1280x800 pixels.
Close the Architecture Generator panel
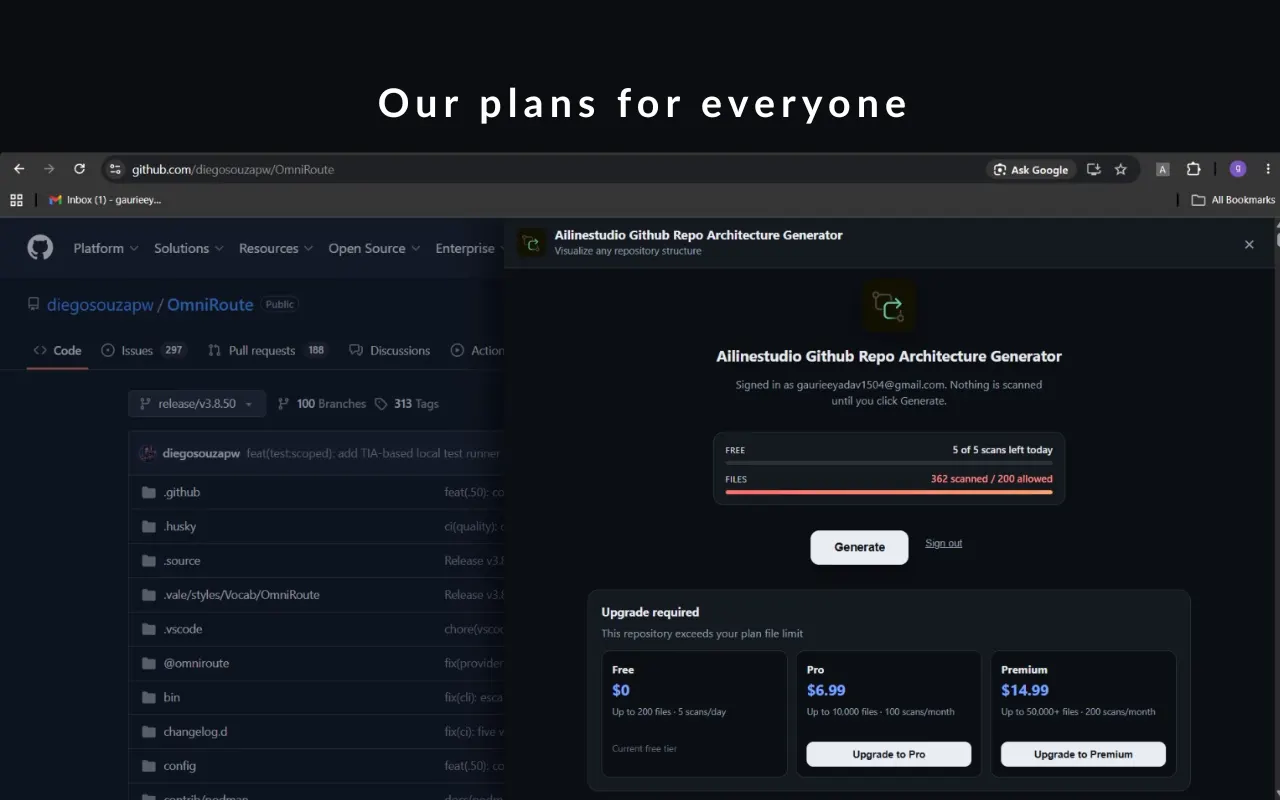1249,244
